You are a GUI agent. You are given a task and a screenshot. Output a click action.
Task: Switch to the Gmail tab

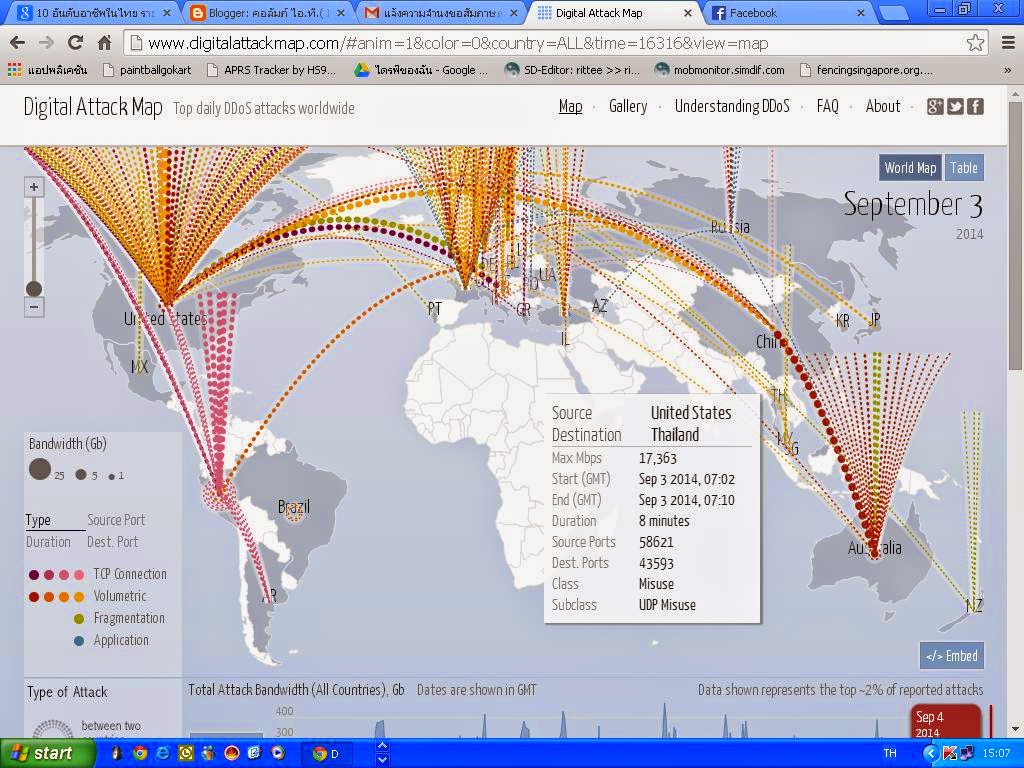click(x=443, y=12)
